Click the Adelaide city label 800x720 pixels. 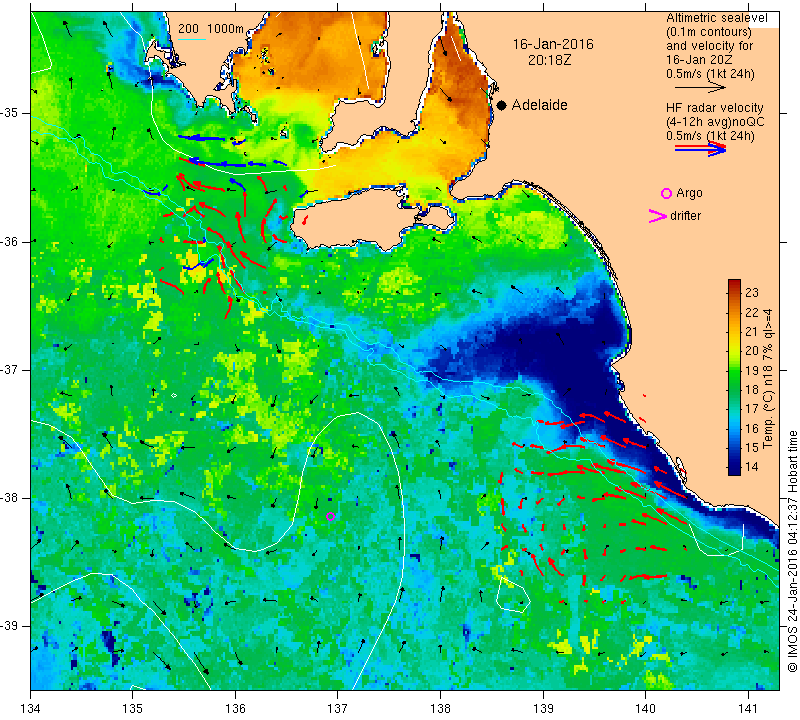tap(539, 105)
